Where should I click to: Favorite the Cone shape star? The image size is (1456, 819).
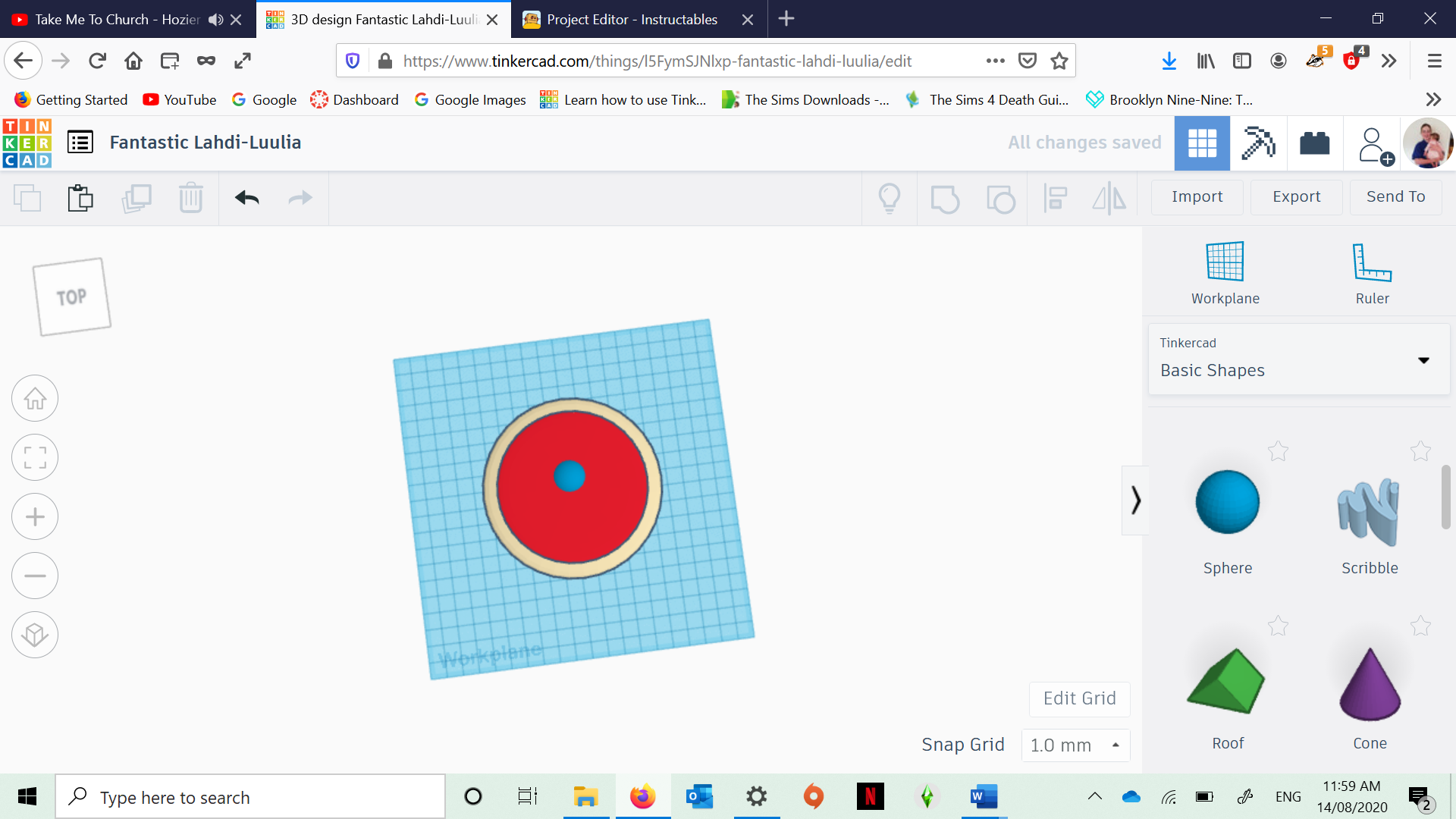tap(1420, 626)
